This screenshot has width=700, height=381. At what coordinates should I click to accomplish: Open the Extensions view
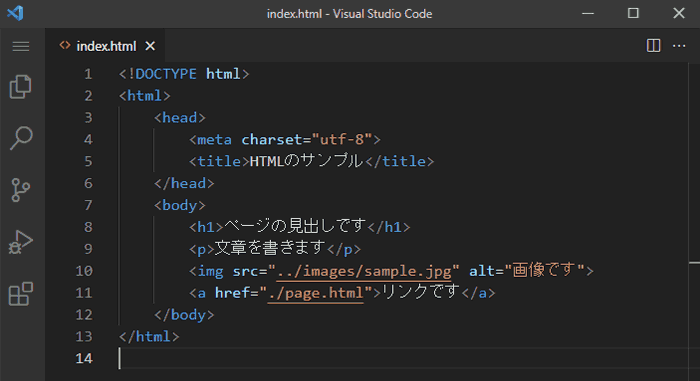21,294
